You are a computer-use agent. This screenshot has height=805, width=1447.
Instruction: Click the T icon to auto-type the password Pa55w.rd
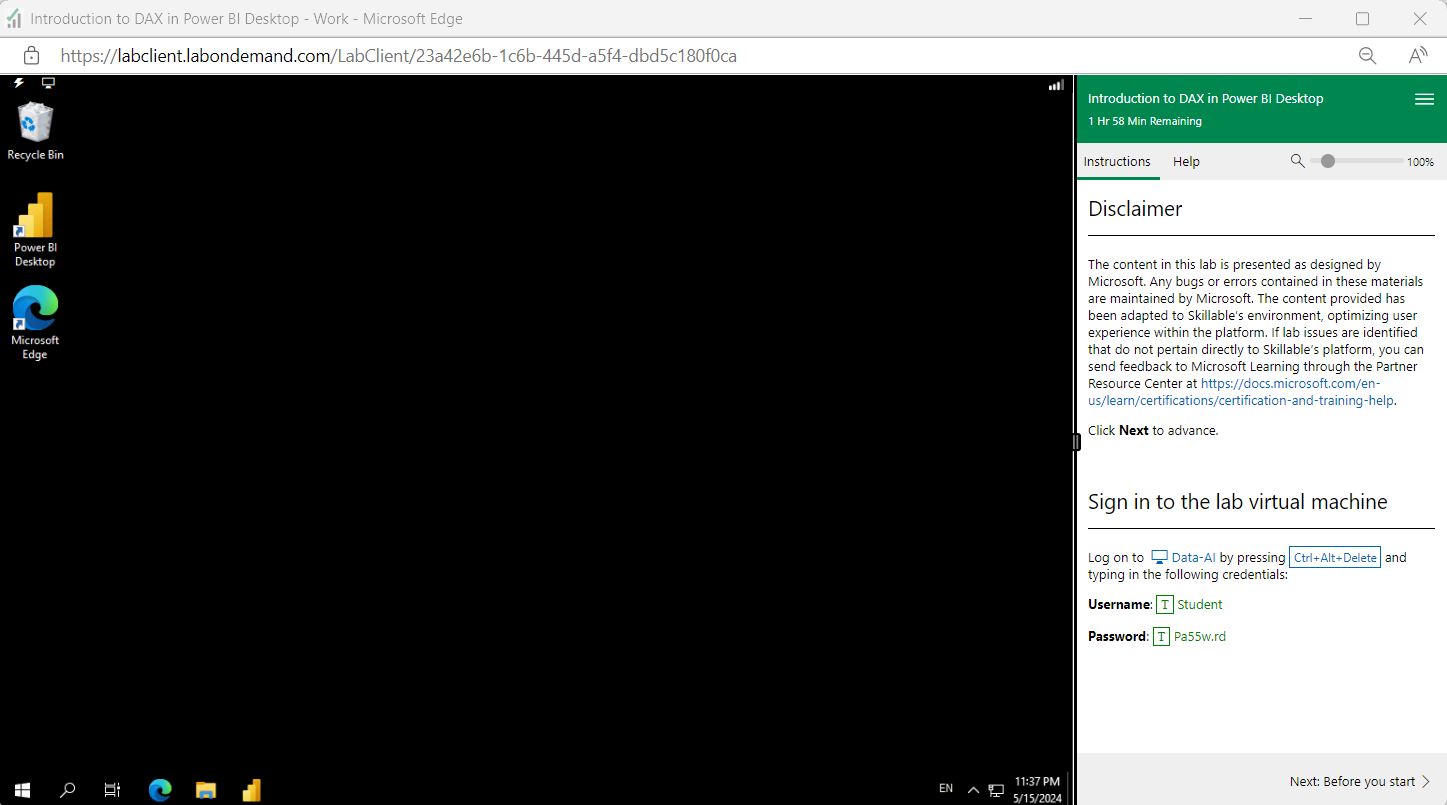pyautogui.click(x=1161, y=636)
